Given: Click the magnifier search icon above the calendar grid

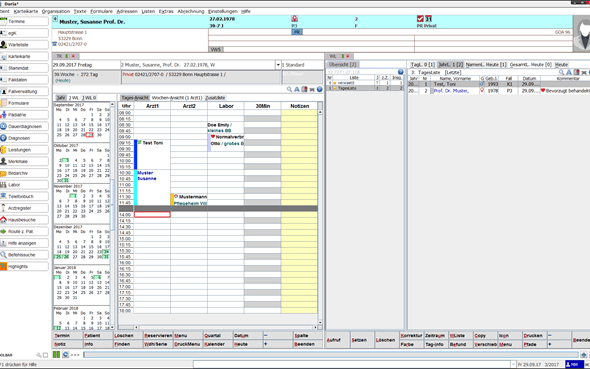Looking at the screenshot, I should point(289,89).
